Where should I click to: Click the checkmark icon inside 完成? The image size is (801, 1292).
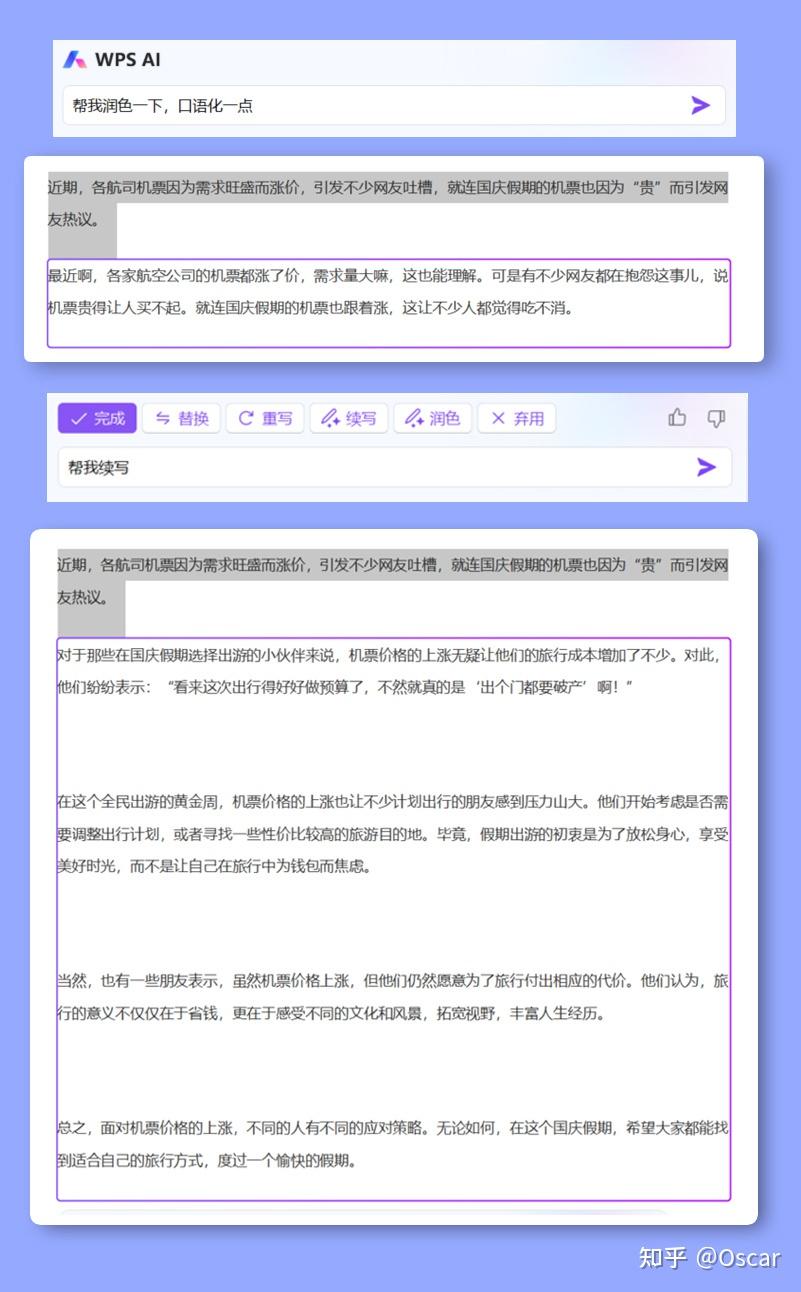pyautogui.click(x=82, y=418)
